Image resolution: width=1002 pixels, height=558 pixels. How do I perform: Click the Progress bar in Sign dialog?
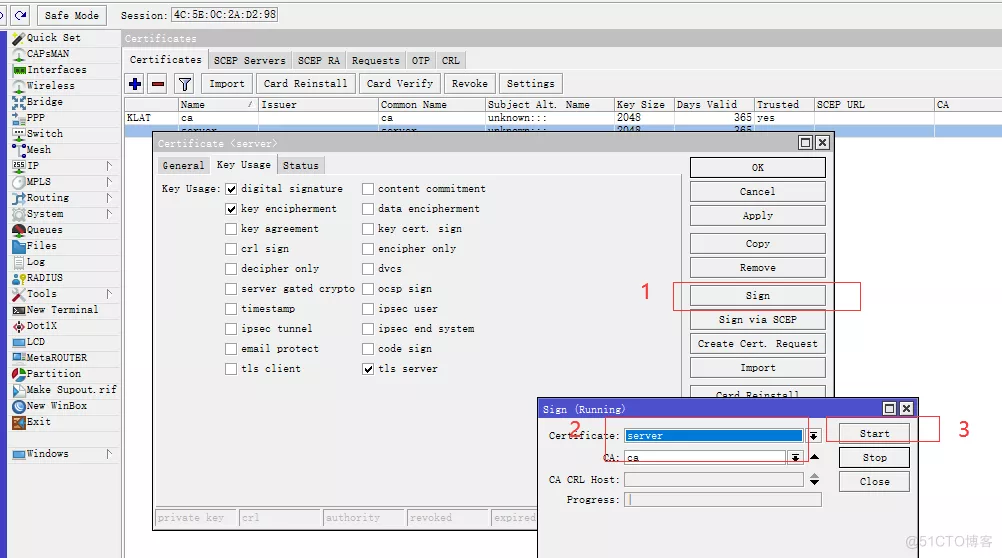[722, 500]
